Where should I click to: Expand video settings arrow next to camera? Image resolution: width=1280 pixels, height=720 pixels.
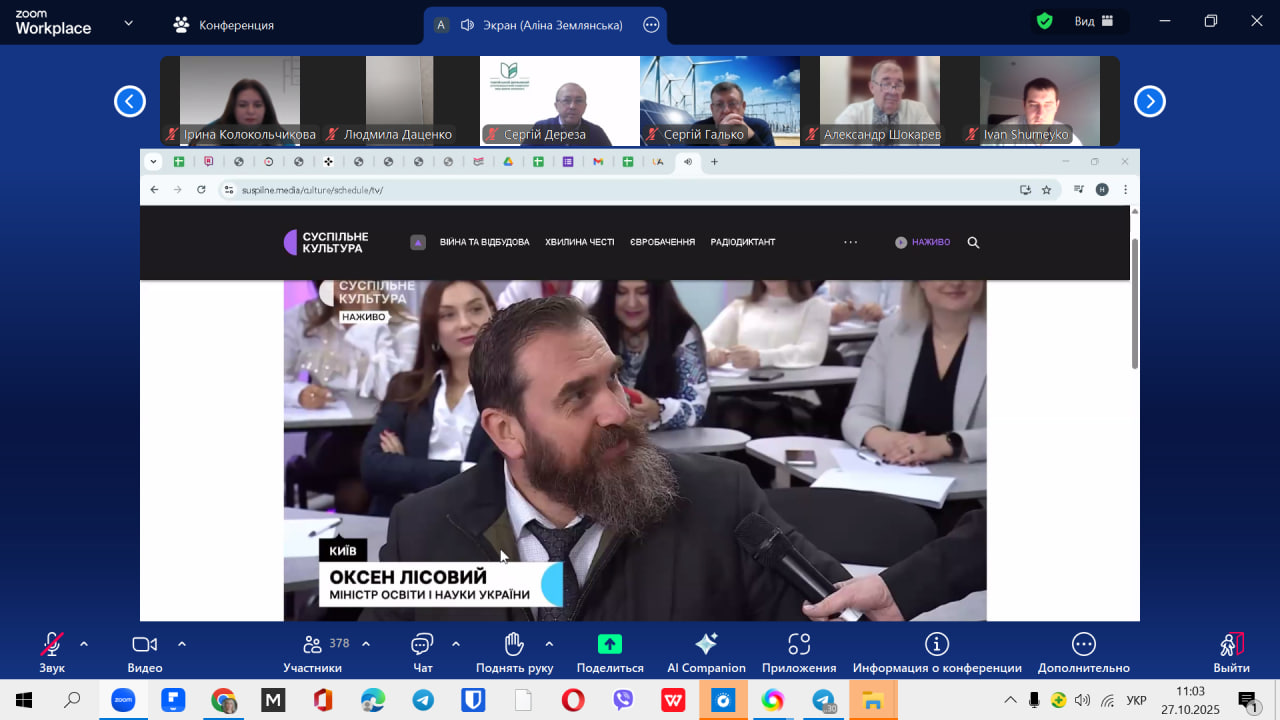click(182, 644)
